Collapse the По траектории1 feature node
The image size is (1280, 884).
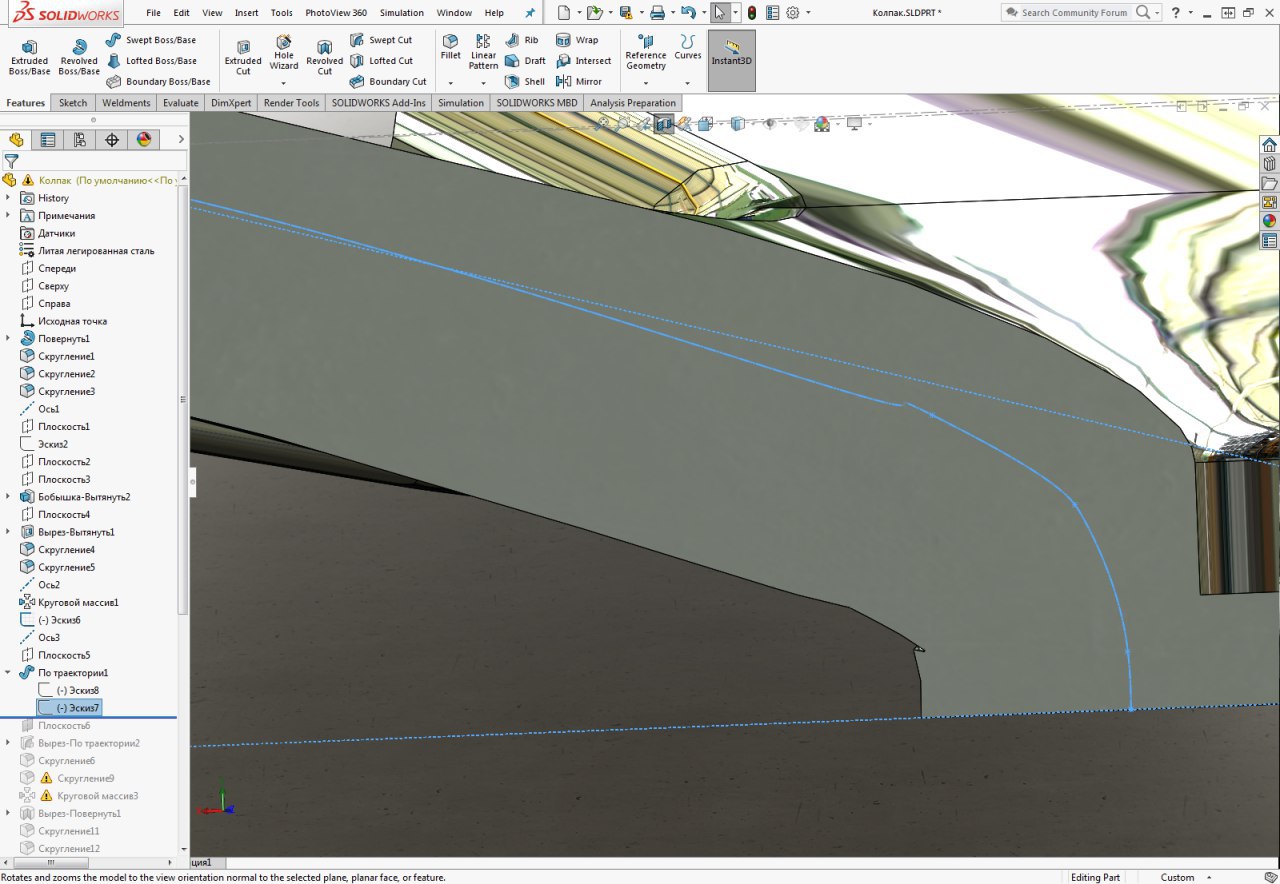click(8, 673)
